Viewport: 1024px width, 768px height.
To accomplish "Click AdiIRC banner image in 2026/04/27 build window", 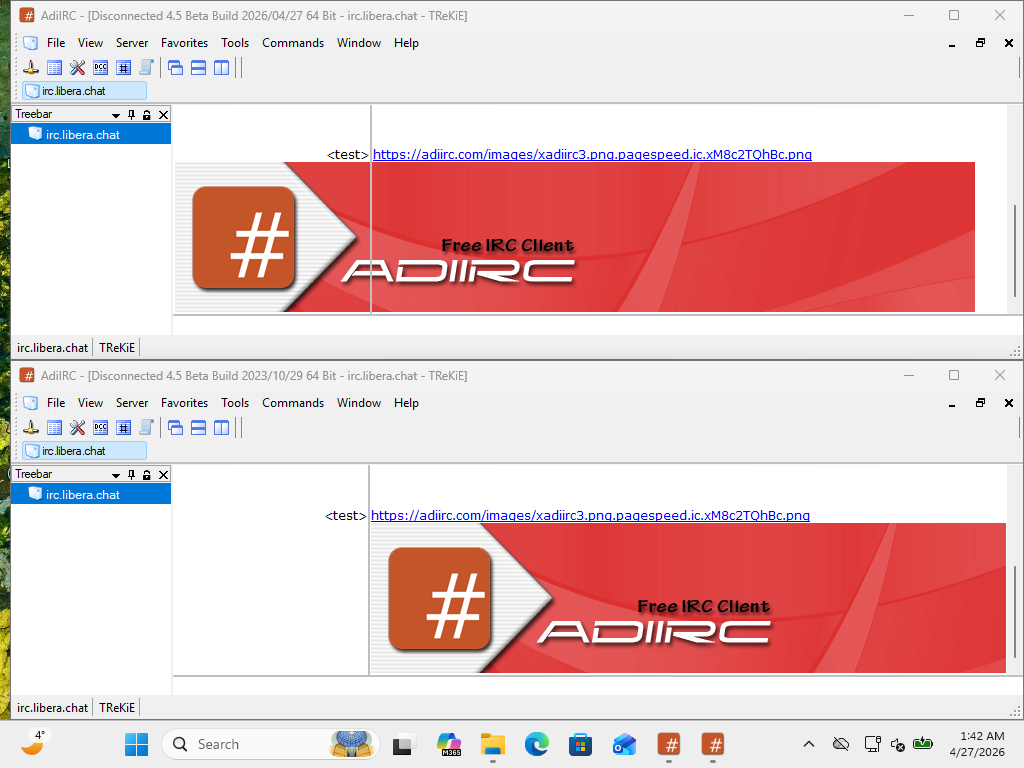I will click(575, 237).
